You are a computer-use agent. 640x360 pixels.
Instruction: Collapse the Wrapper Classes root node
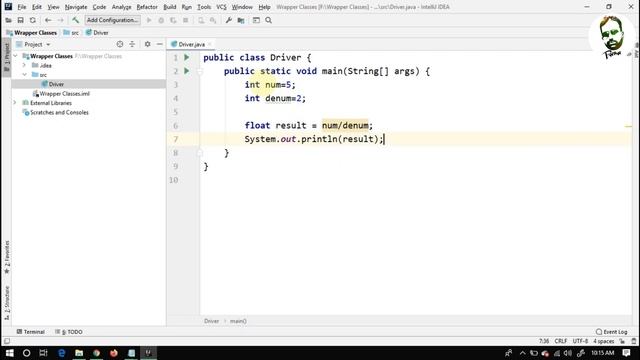point(16,56)
